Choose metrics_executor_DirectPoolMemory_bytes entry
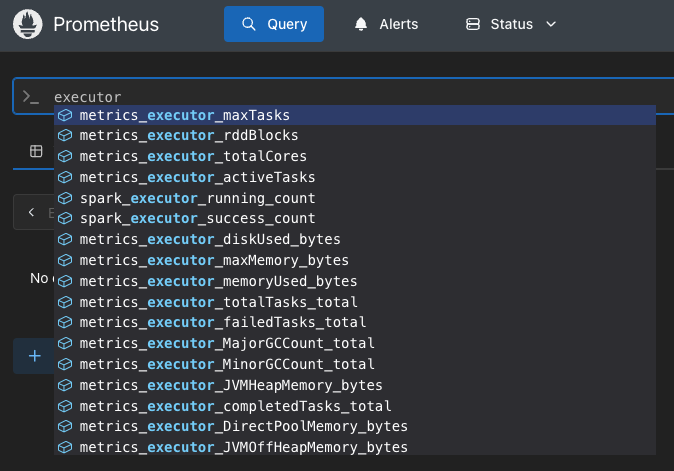Viewport: 674px width, 471px height. 355,426
